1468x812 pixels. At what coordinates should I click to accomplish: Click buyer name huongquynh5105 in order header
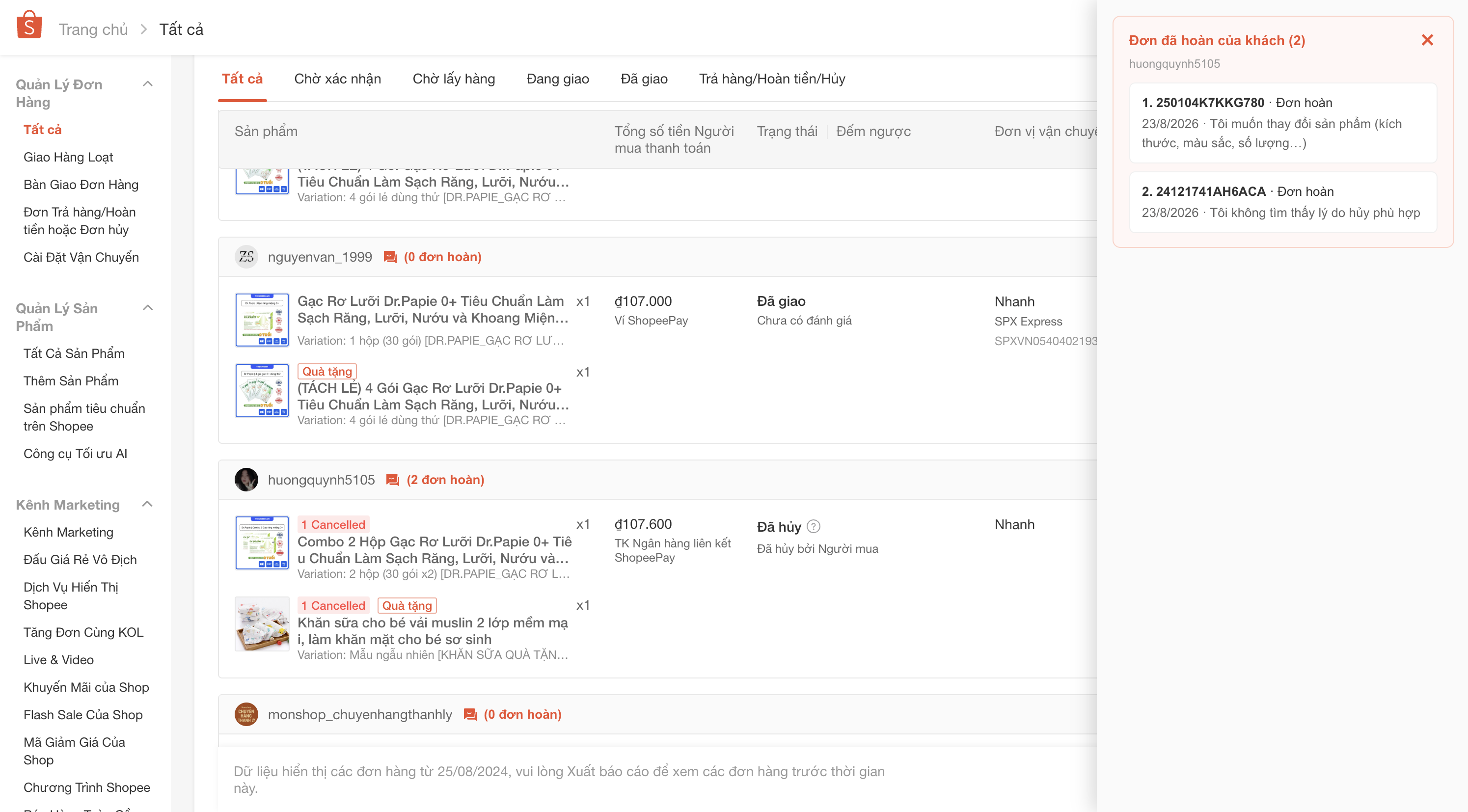(x=322, y=480)
